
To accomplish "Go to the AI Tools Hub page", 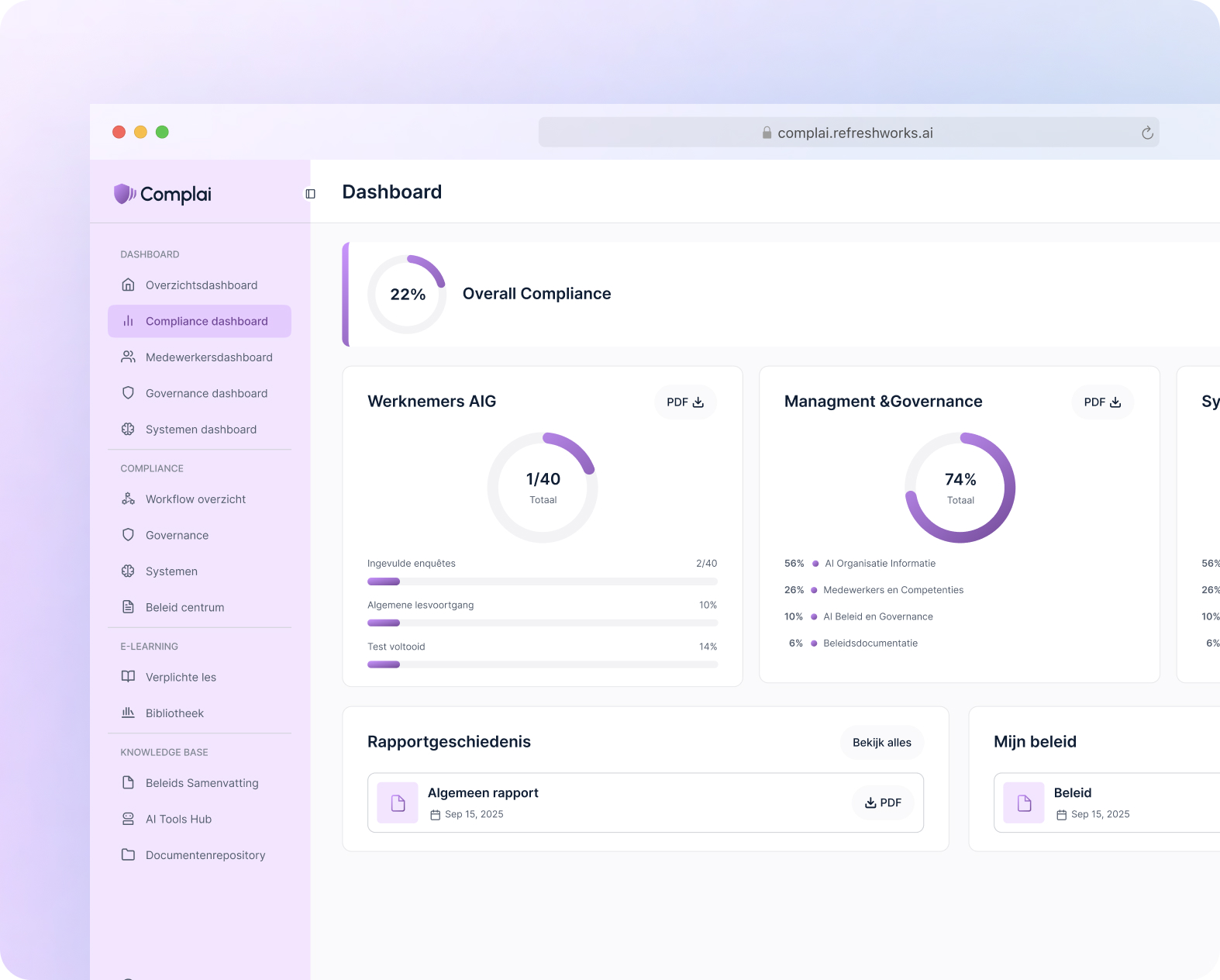I will click(x=178, y=820).
